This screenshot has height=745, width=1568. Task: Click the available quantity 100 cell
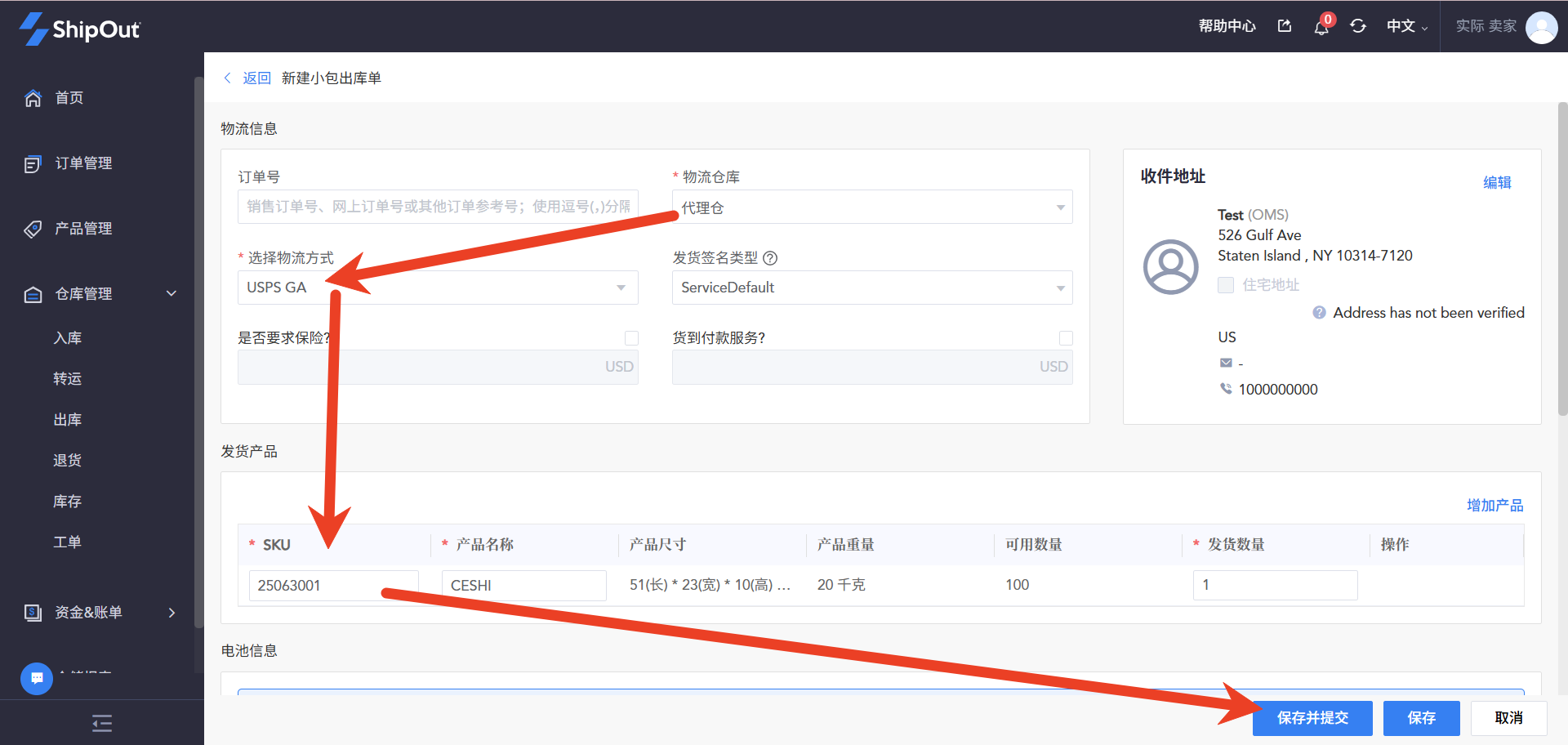pyautogui.click(x=1017, y=585)
